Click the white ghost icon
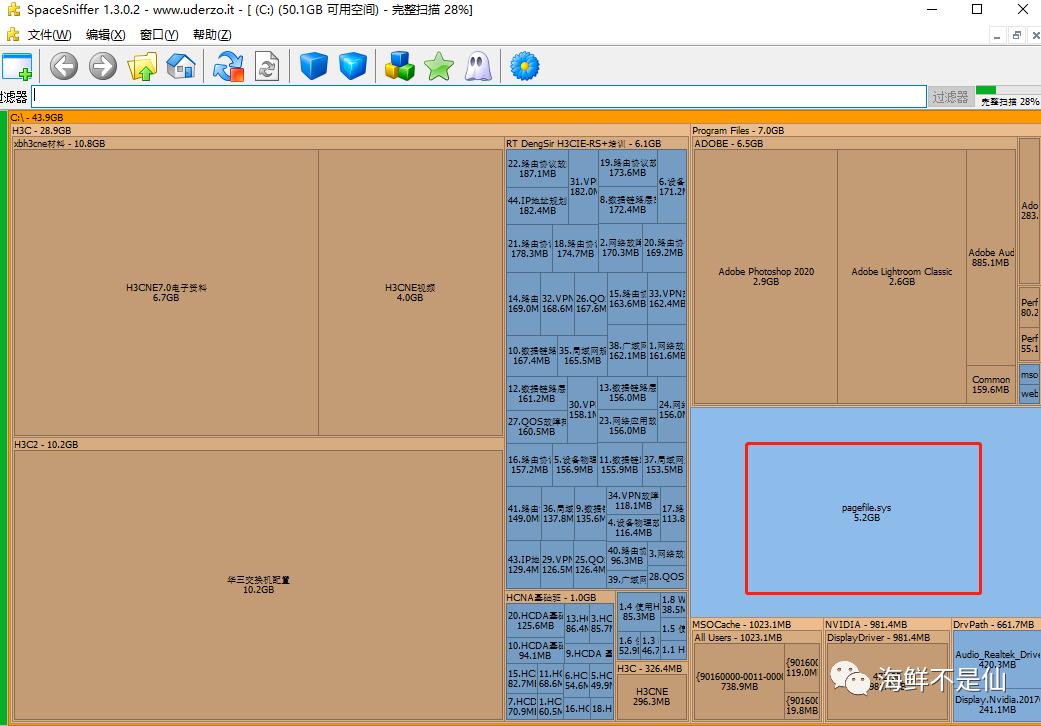Viewport: 1041px width, 726px height. point(478,67)
